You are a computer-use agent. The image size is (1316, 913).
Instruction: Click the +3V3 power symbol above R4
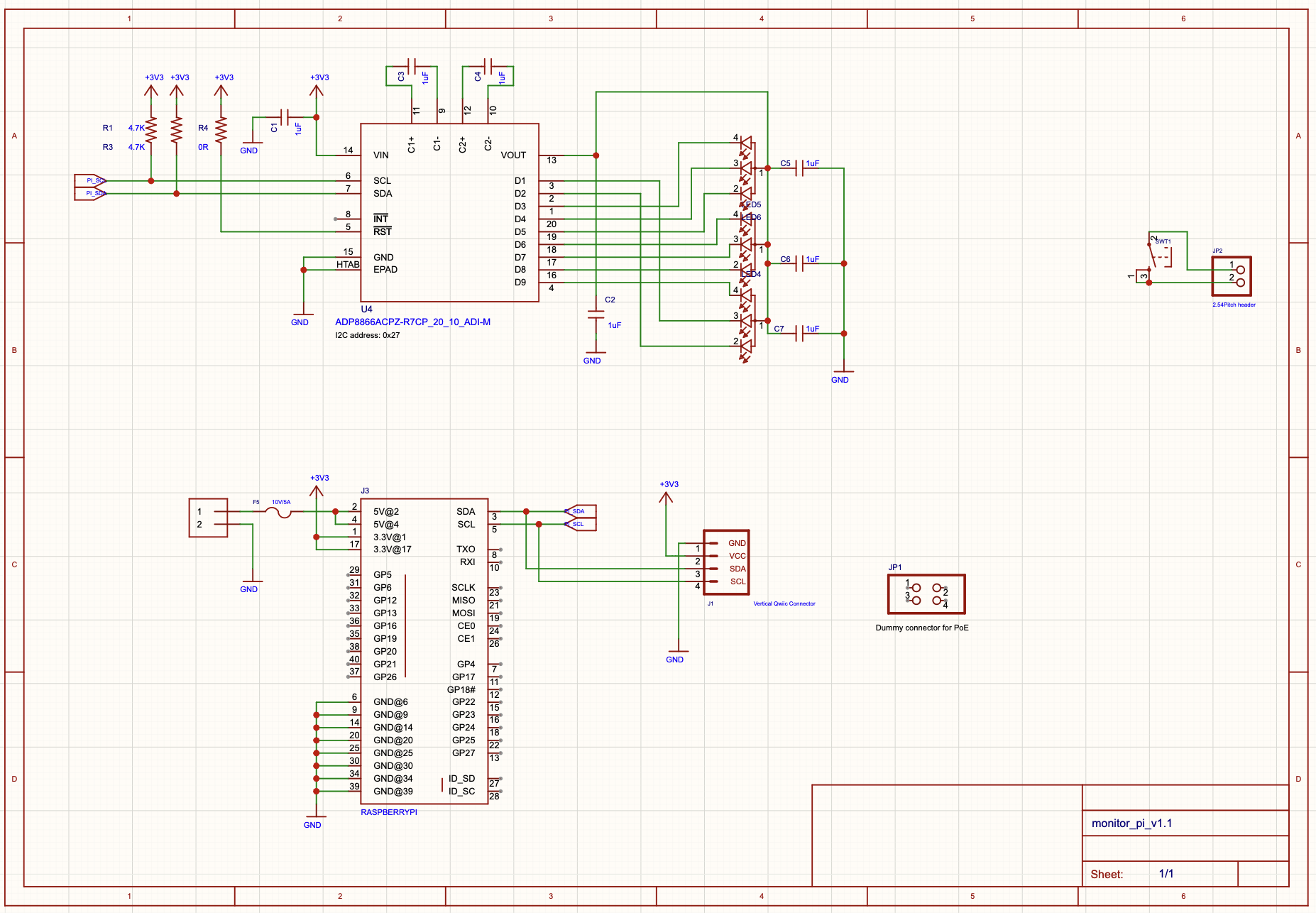[x=224, y=84]
